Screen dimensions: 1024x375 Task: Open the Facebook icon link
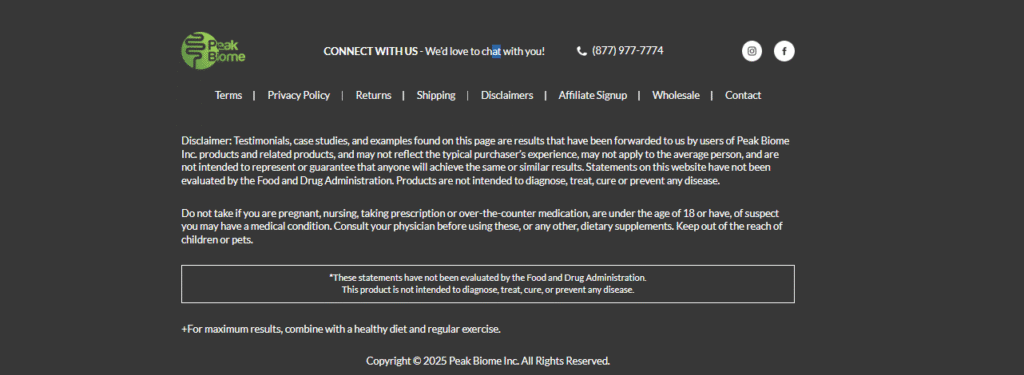pos(784,51)
